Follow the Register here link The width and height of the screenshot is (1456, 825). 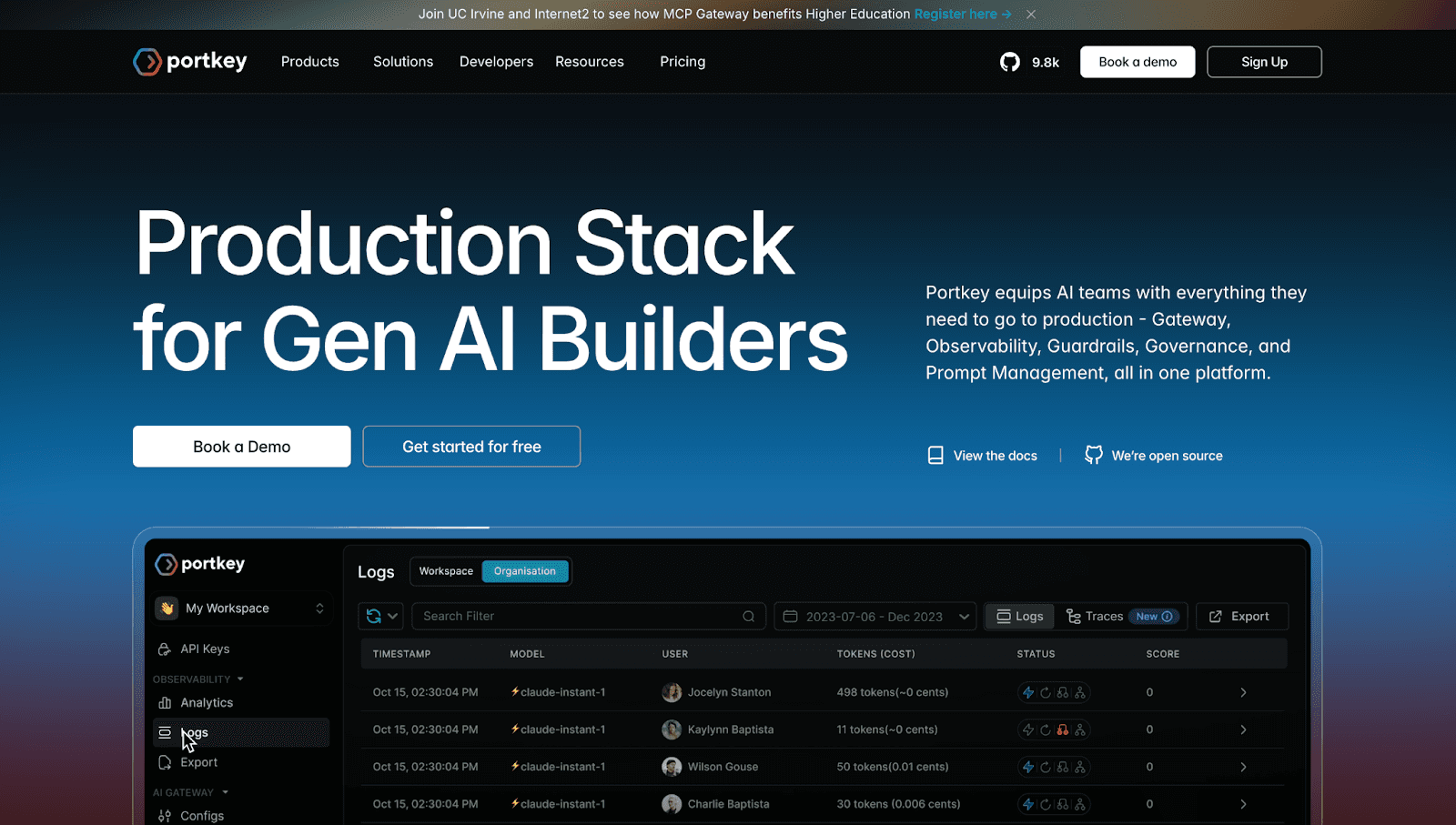pyautogui.click(x=963, y=15)
